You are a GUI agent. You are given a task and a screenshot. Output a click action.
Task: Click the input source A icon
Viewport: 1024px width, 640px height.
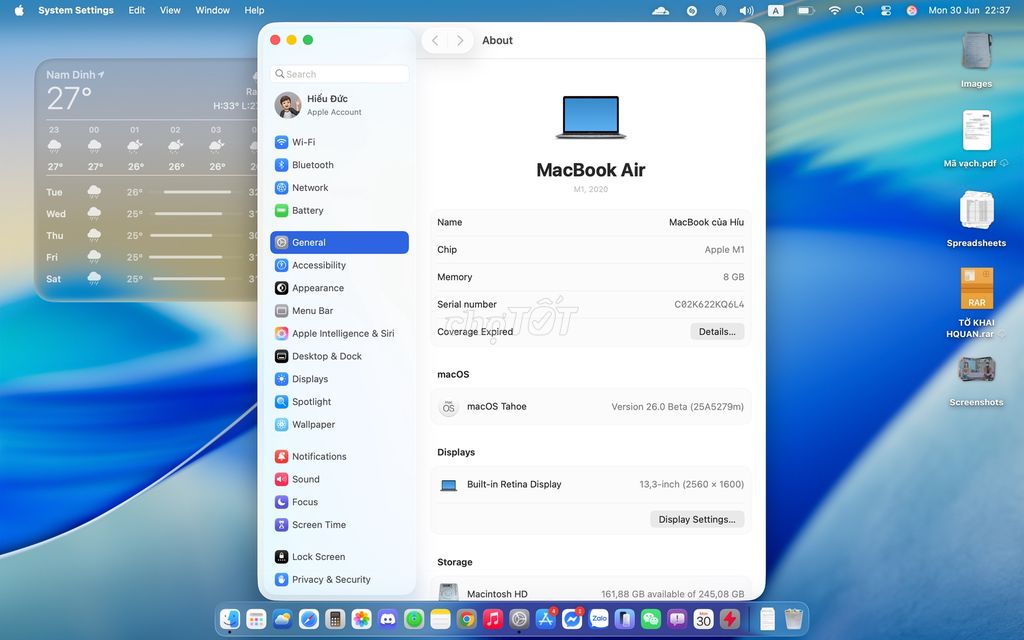tap(775, 10)
